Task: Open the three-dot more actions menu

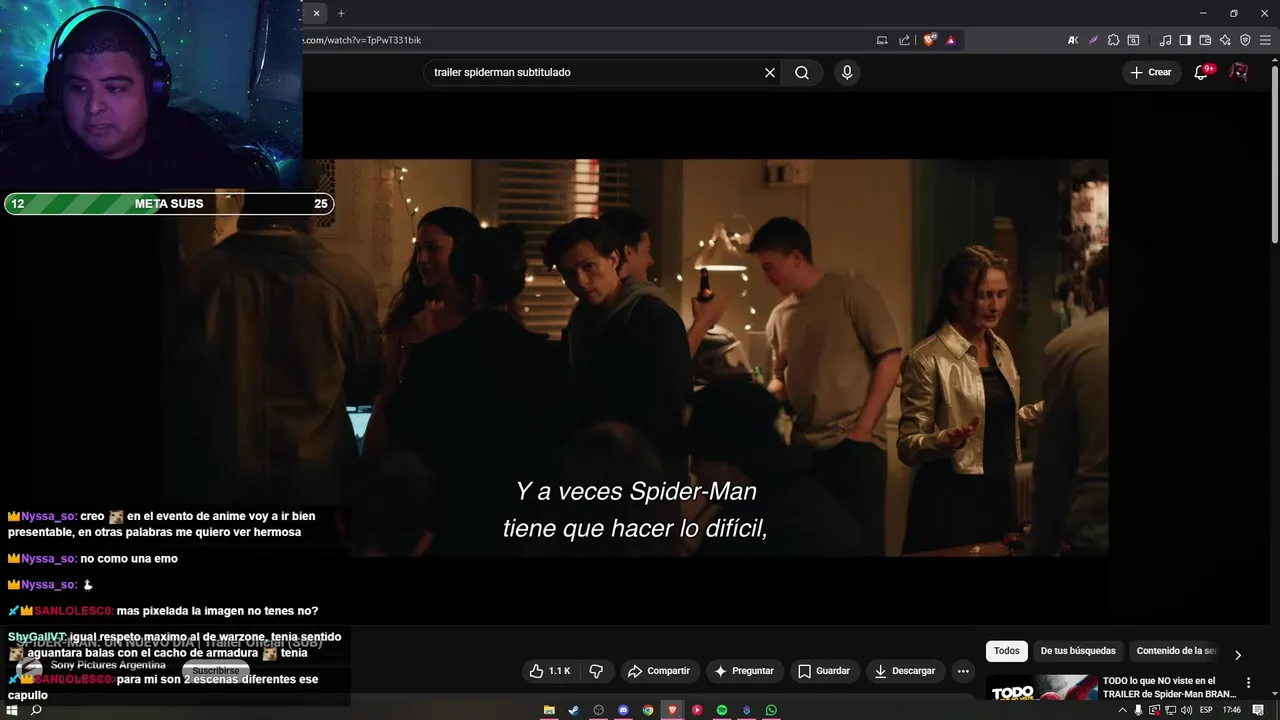Action: (x=963, y=671)
